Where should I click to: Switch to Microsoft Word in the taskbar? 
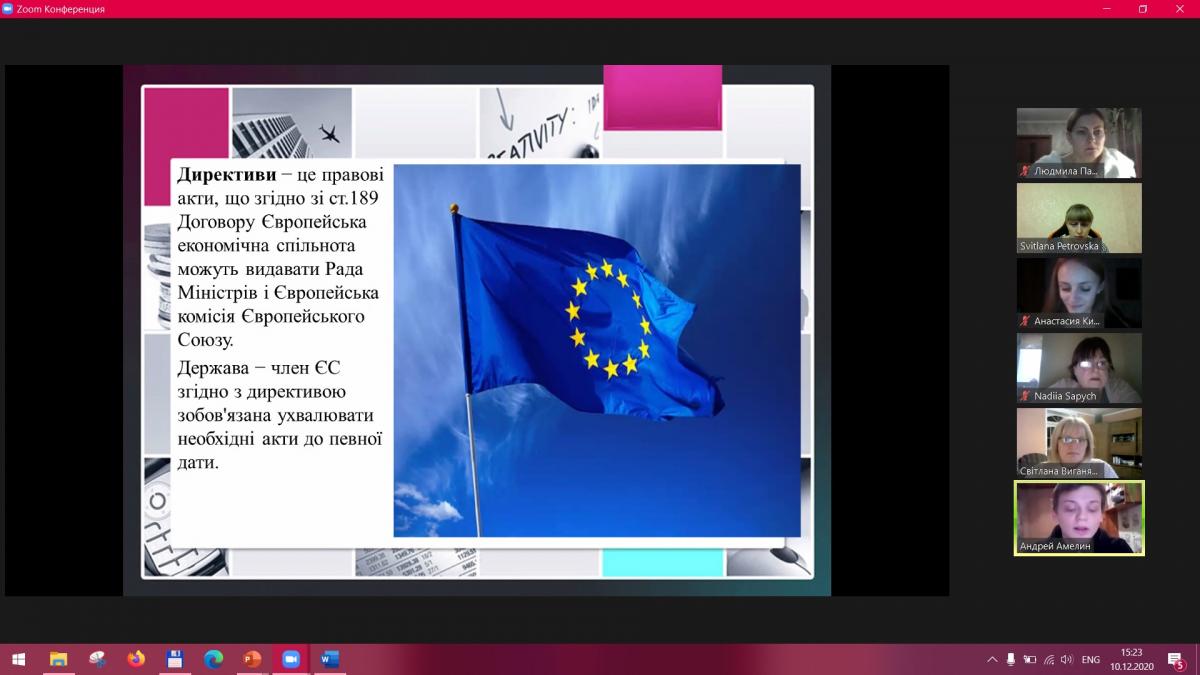tap(329, 659)
